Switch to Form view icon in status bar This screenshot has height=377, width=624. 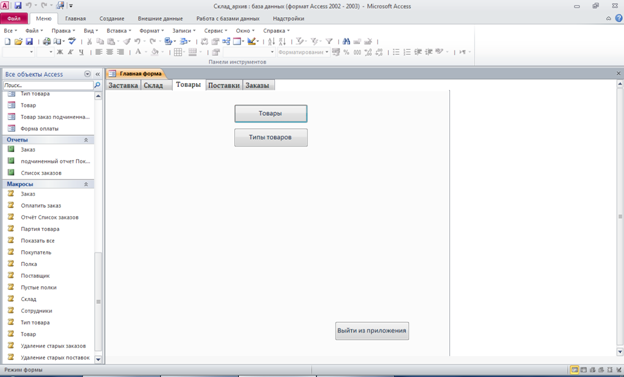574,370
